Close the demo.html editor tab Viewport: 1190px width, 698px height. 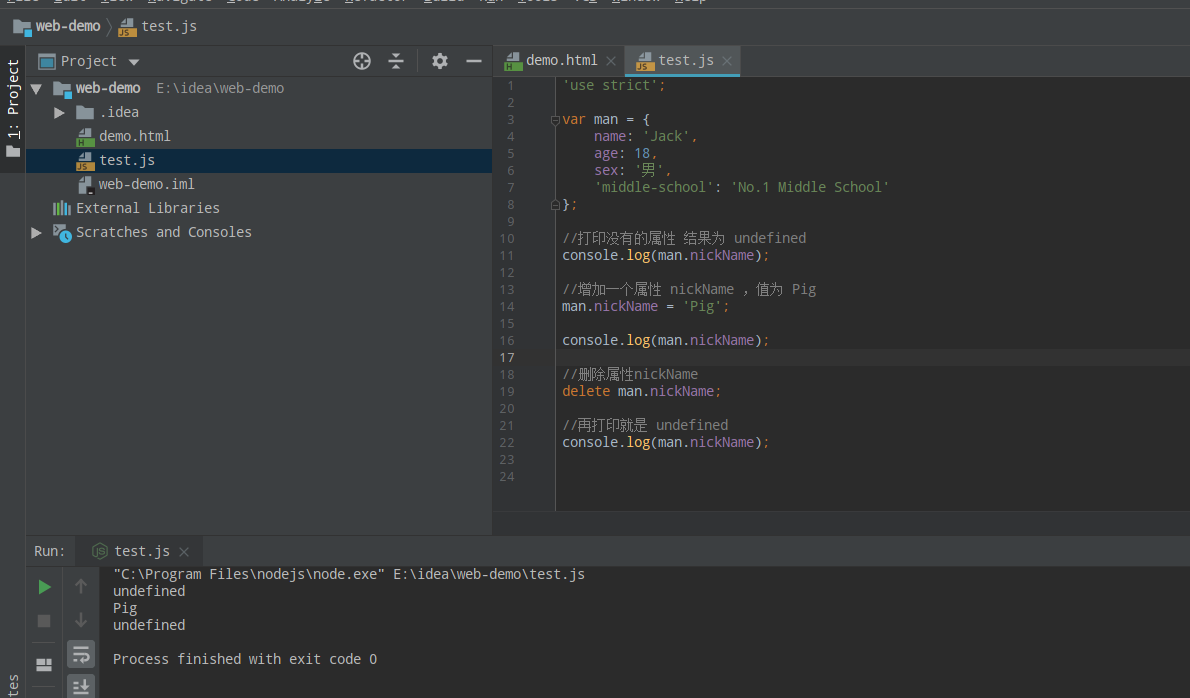pyautogui.click(x=611, y=61)
